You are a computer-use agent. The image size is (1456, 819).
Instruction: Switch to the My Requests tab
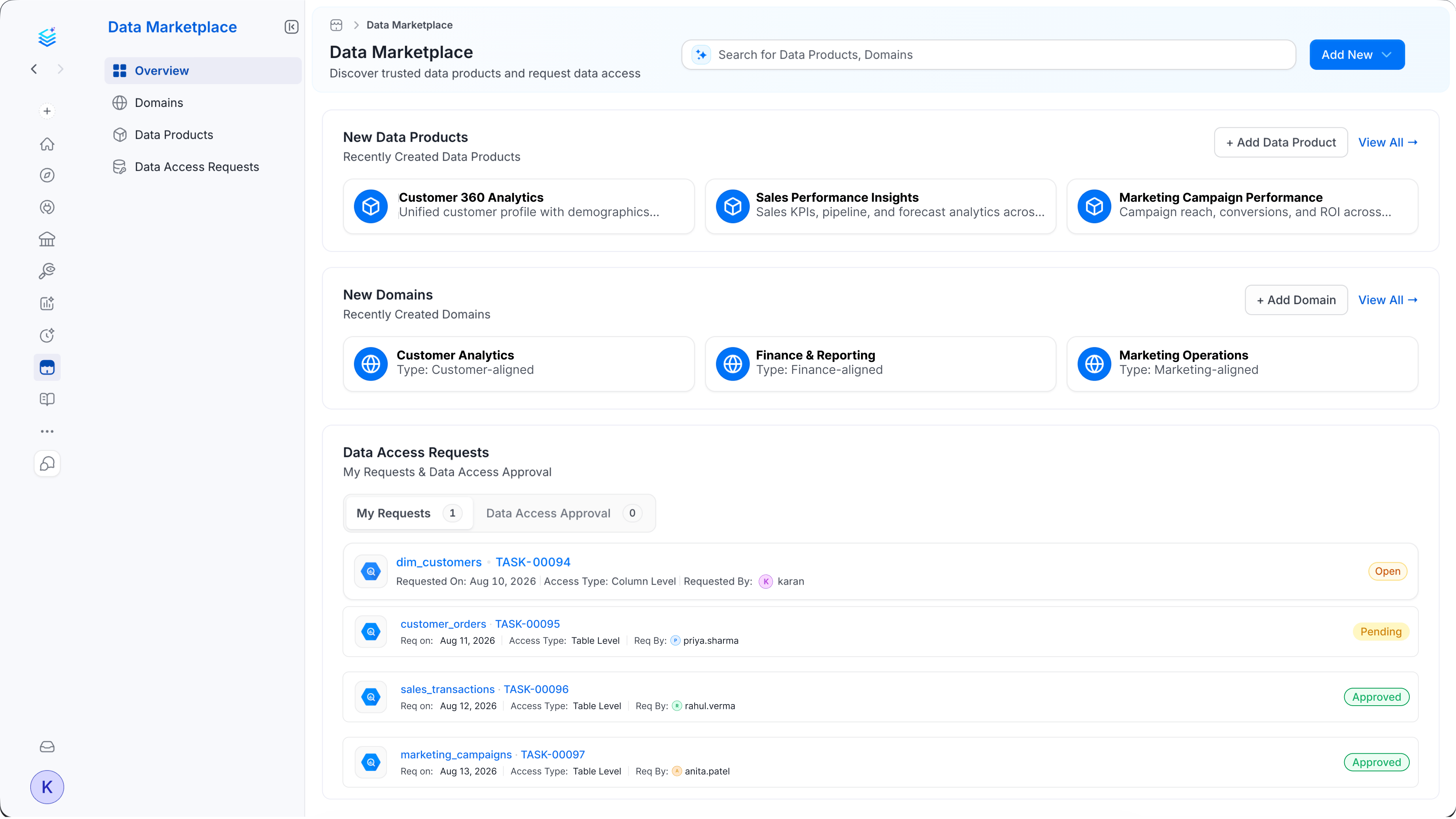(x=409, y=513)
